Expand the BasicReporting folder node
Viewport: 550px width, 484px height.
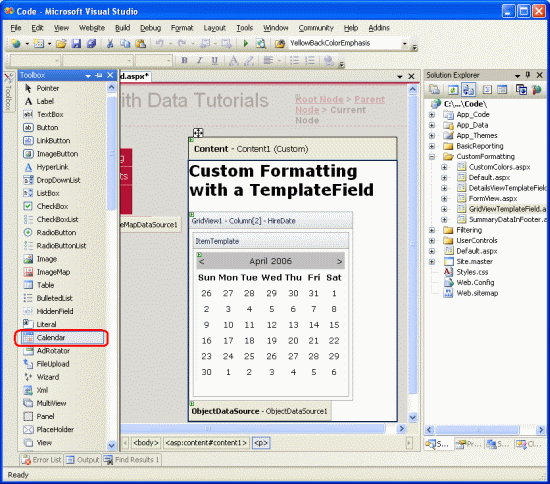(x=432, y=146)
